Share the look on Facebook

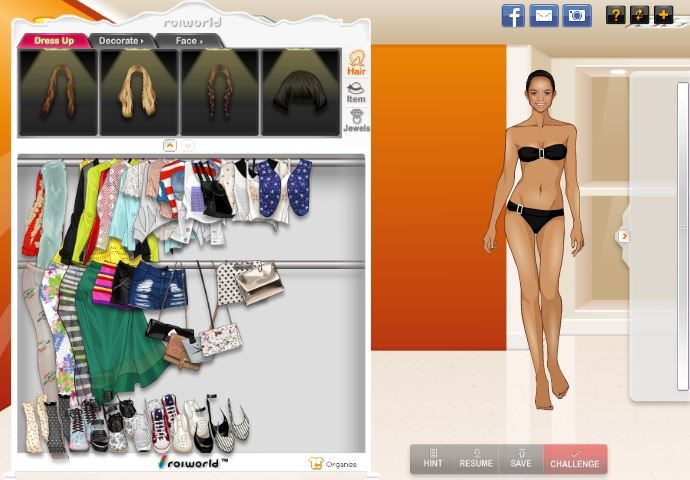pyautogui.click(x=513, y=16)
